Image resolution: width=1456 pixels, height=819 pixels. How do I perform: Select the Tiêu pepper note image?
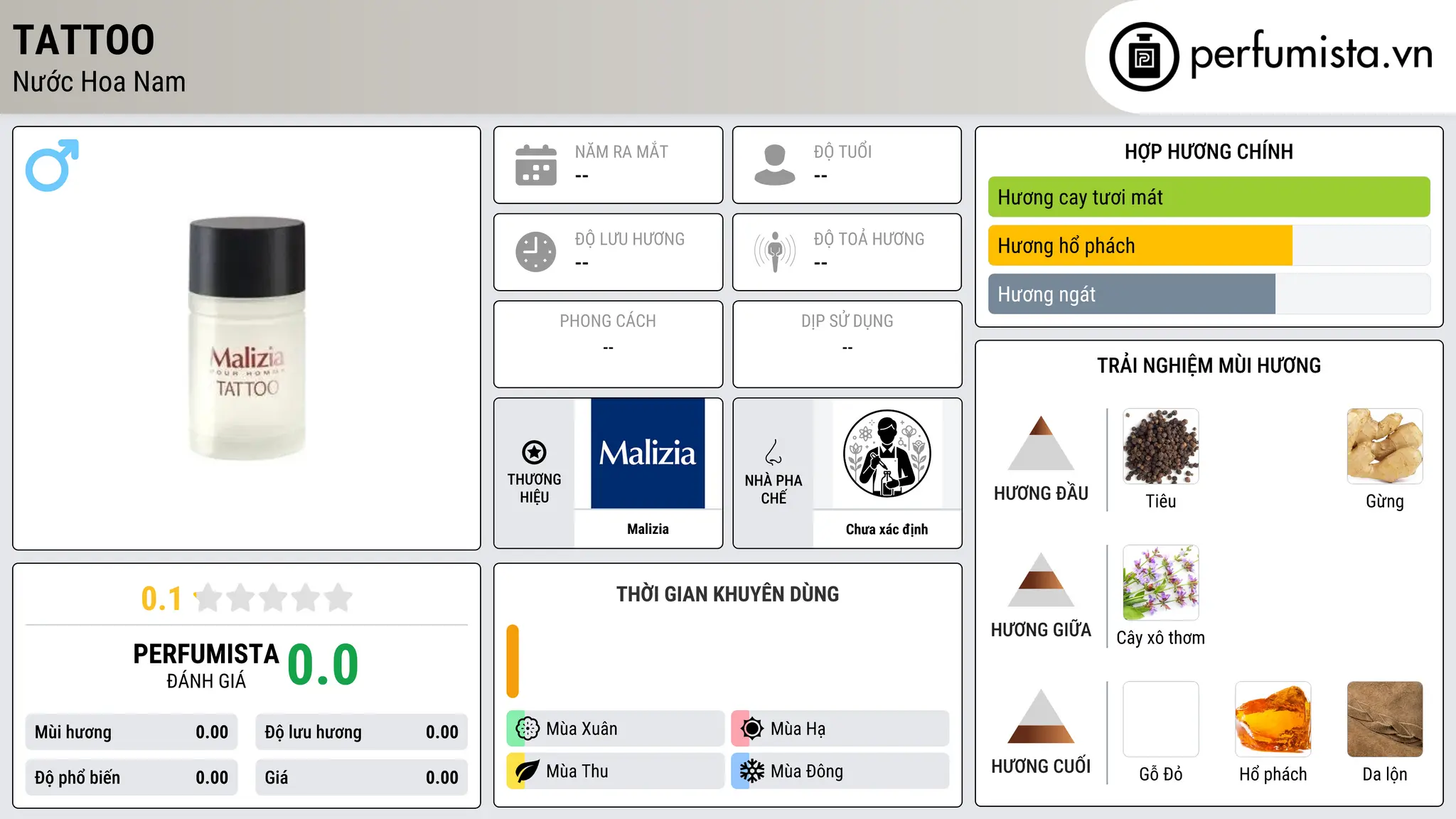point(1161,446)
